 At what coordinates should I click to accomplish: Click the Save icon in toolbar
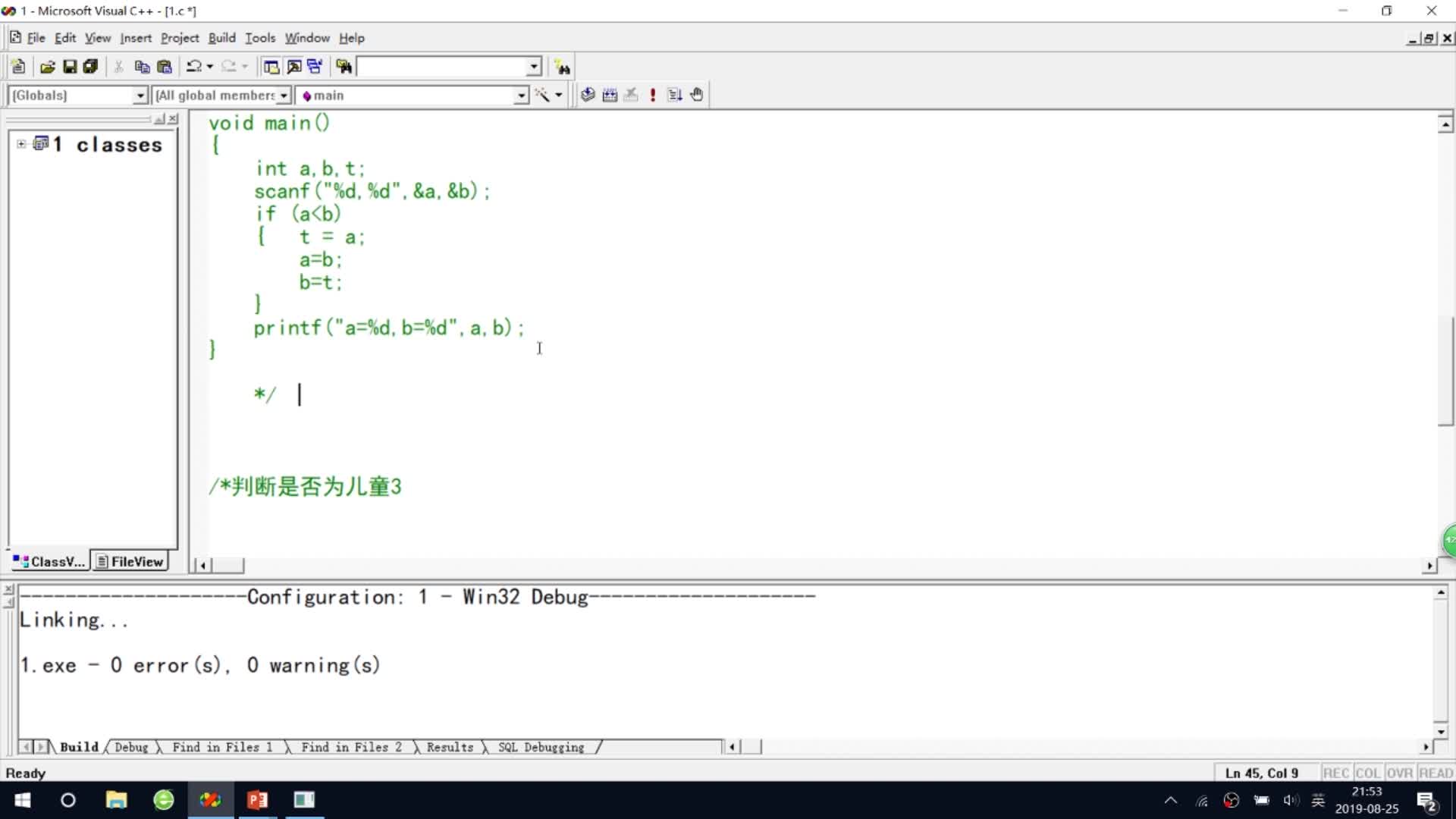pyautogui.click(x=69, y=67)
